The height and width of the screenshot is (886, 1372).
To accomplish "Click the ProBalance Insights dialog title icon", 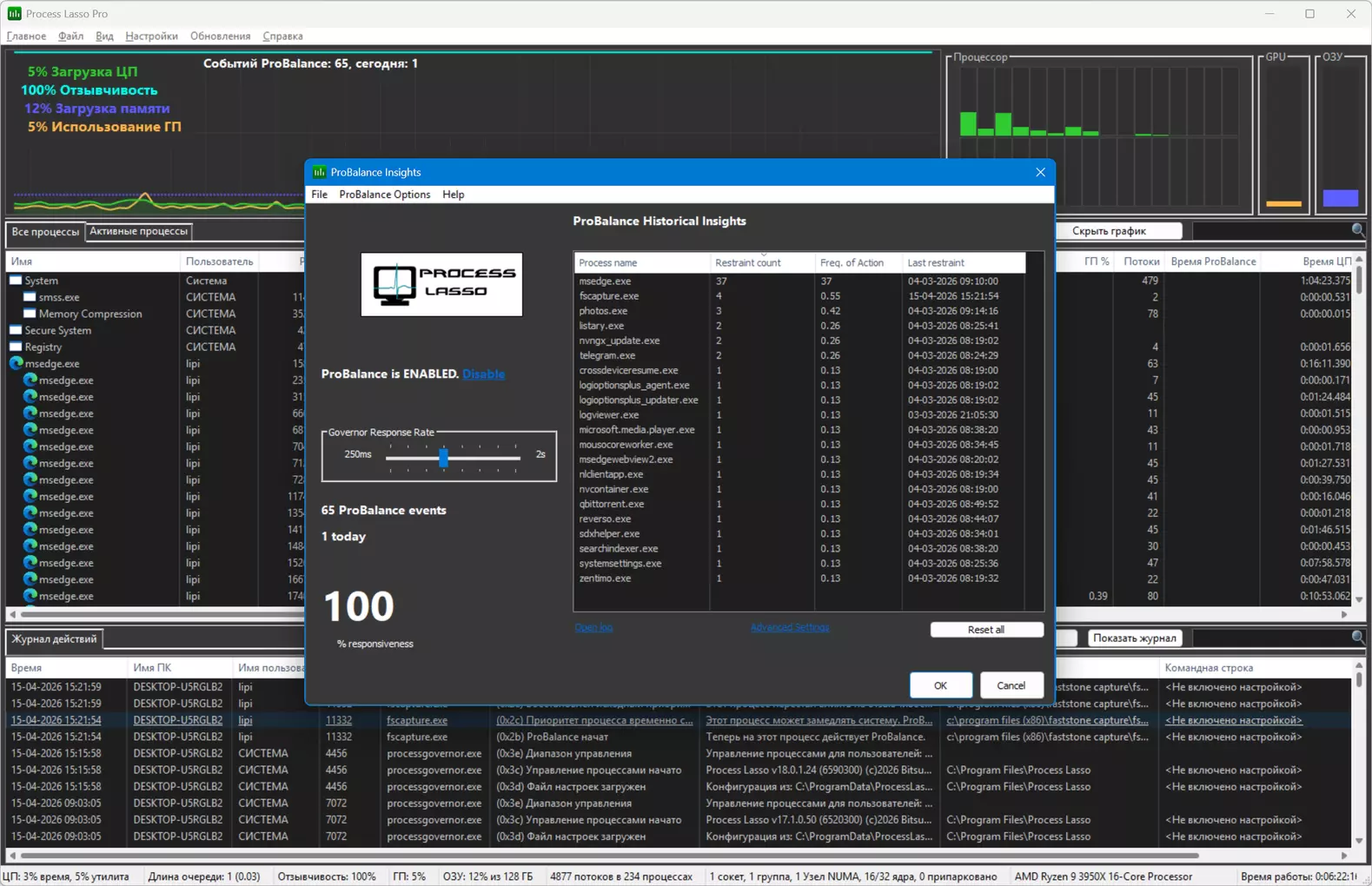I will click(x=320, y=172).
